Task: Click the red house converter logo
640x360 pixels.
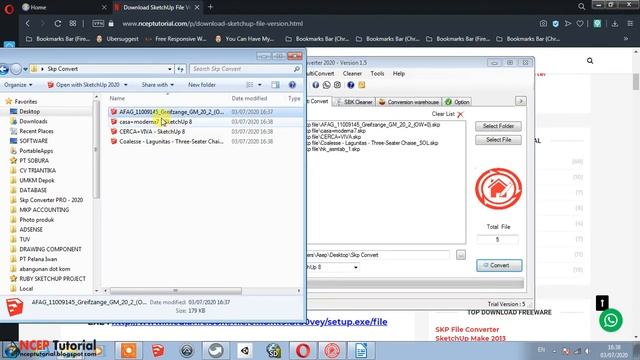Action: (498, 189)
